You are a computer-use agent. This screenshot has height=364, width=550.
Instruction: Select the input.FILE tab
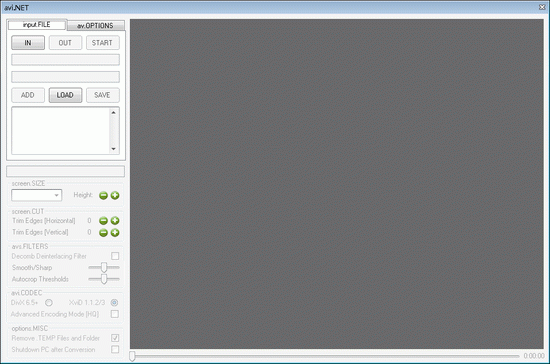tap(37, 25)
